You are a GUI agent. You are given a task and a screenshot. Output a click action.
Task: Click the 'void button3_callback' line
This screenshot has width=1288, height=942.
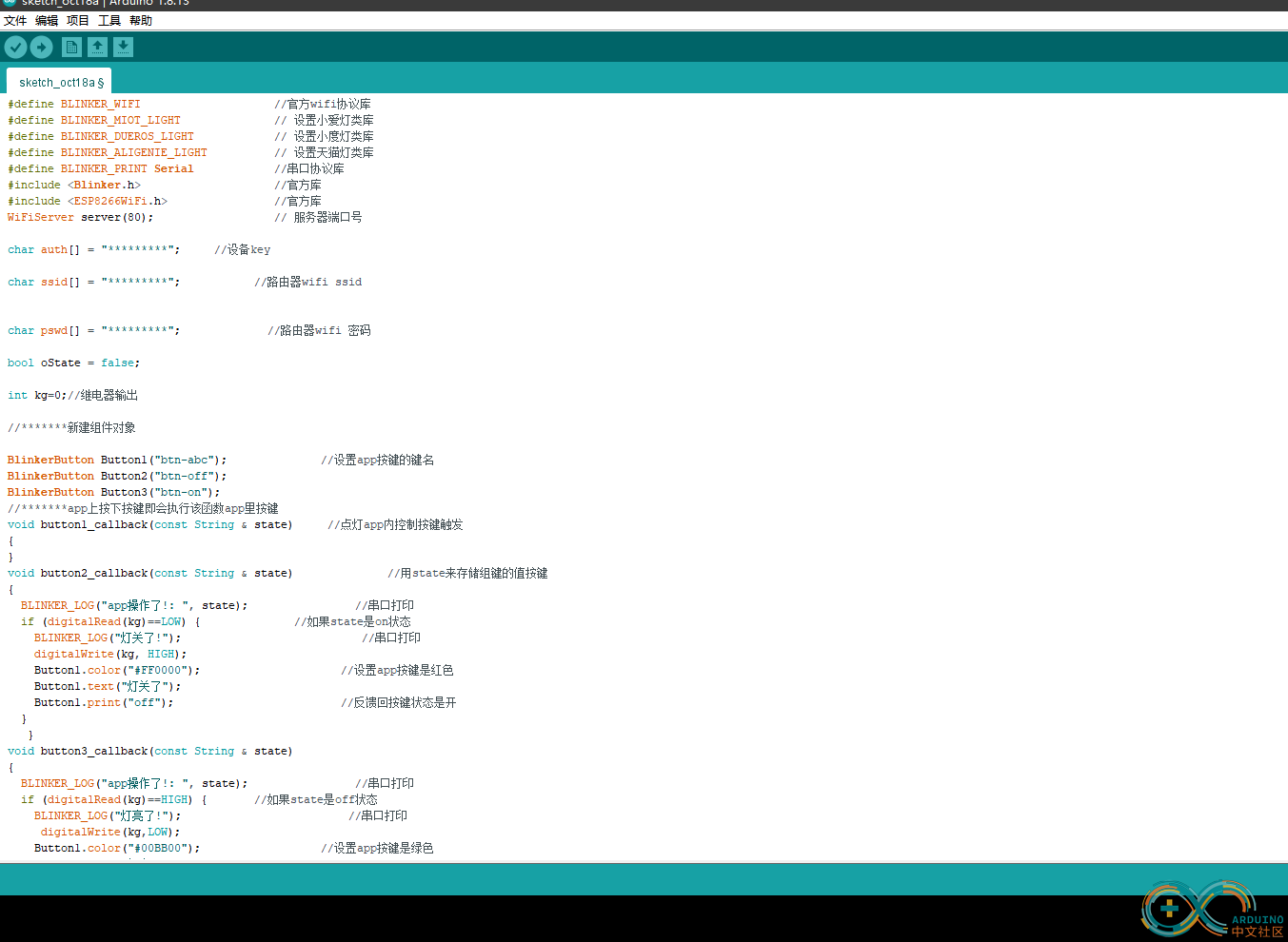click(x=150, y=752)
